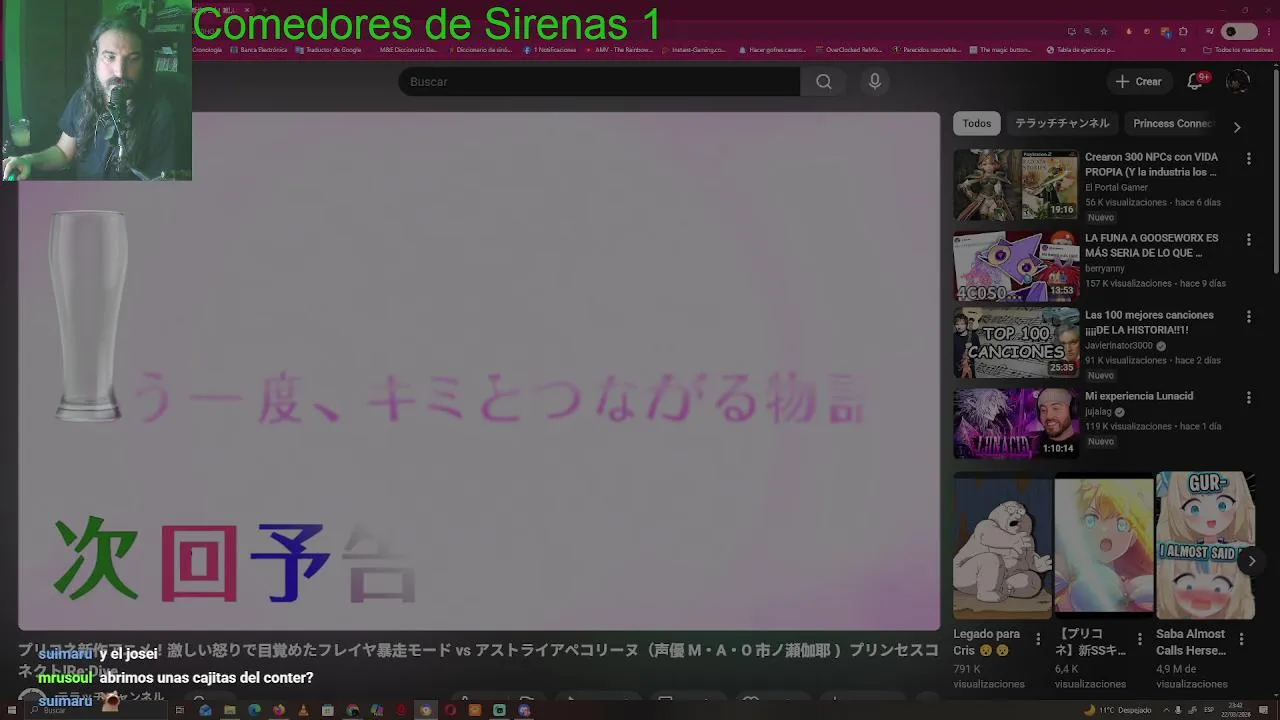1280x720 pixels.
Task: Click the YouTube search magnifier button
Action: coord(823,82)
